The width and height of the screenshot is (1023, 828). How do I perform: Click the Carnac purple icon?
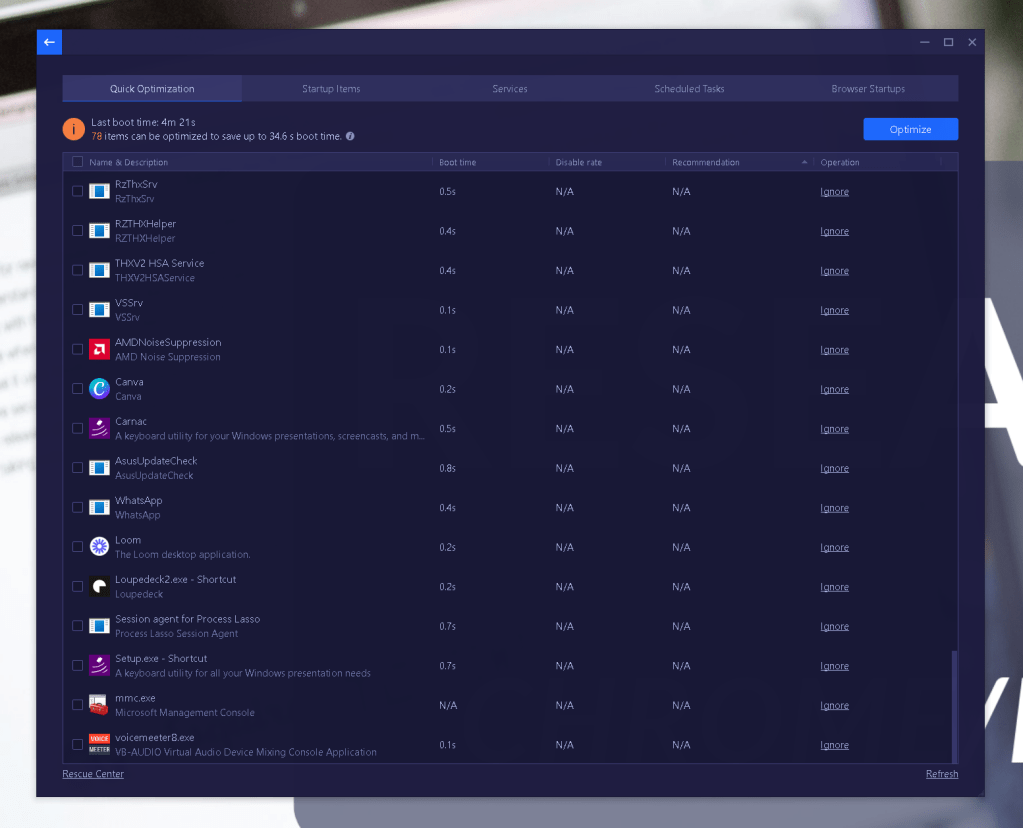point(99,429)
